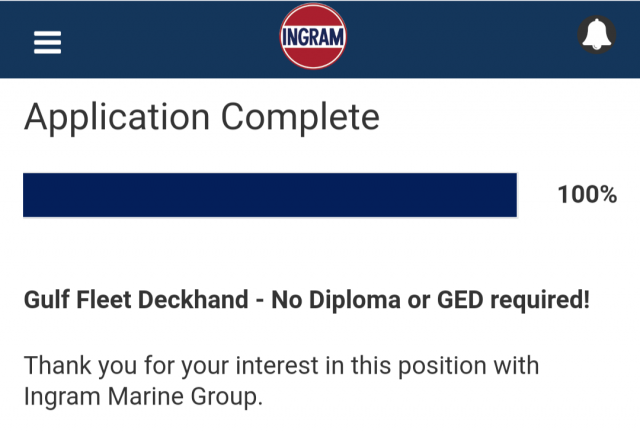Click the word Application in heading
Screen dimensions: 640x433
(x=117, y=117)
